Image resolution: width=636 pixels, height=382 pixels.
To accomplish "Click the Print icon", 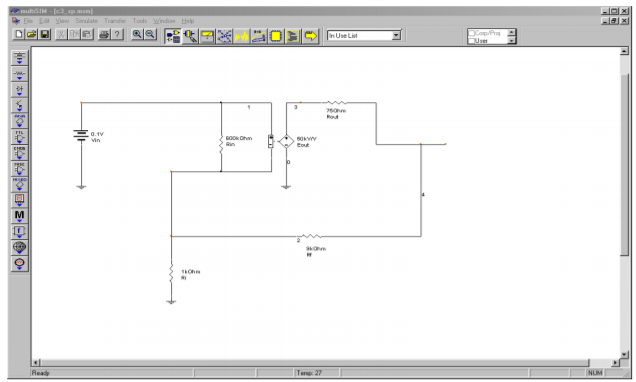I will [104, 34].
